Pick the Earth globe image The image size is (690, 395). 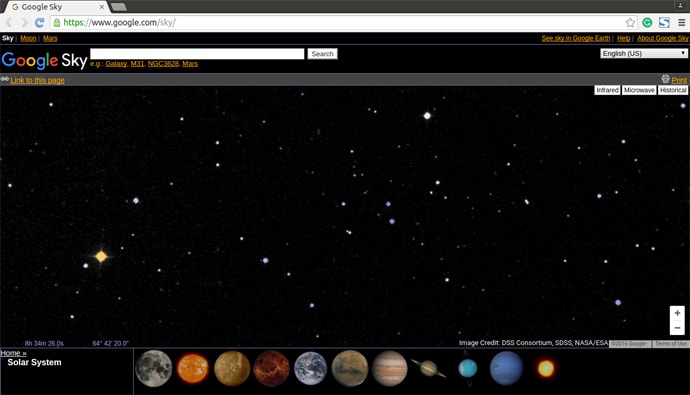point(311,369)
